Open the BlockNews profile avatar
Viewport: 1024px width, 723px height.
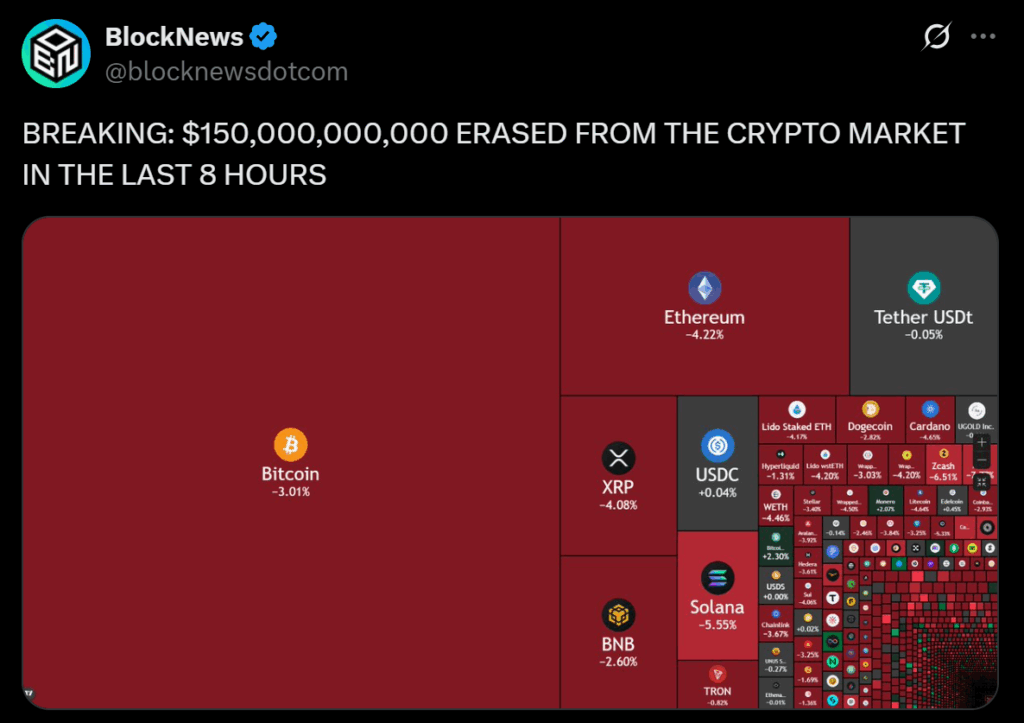(56, 53)
